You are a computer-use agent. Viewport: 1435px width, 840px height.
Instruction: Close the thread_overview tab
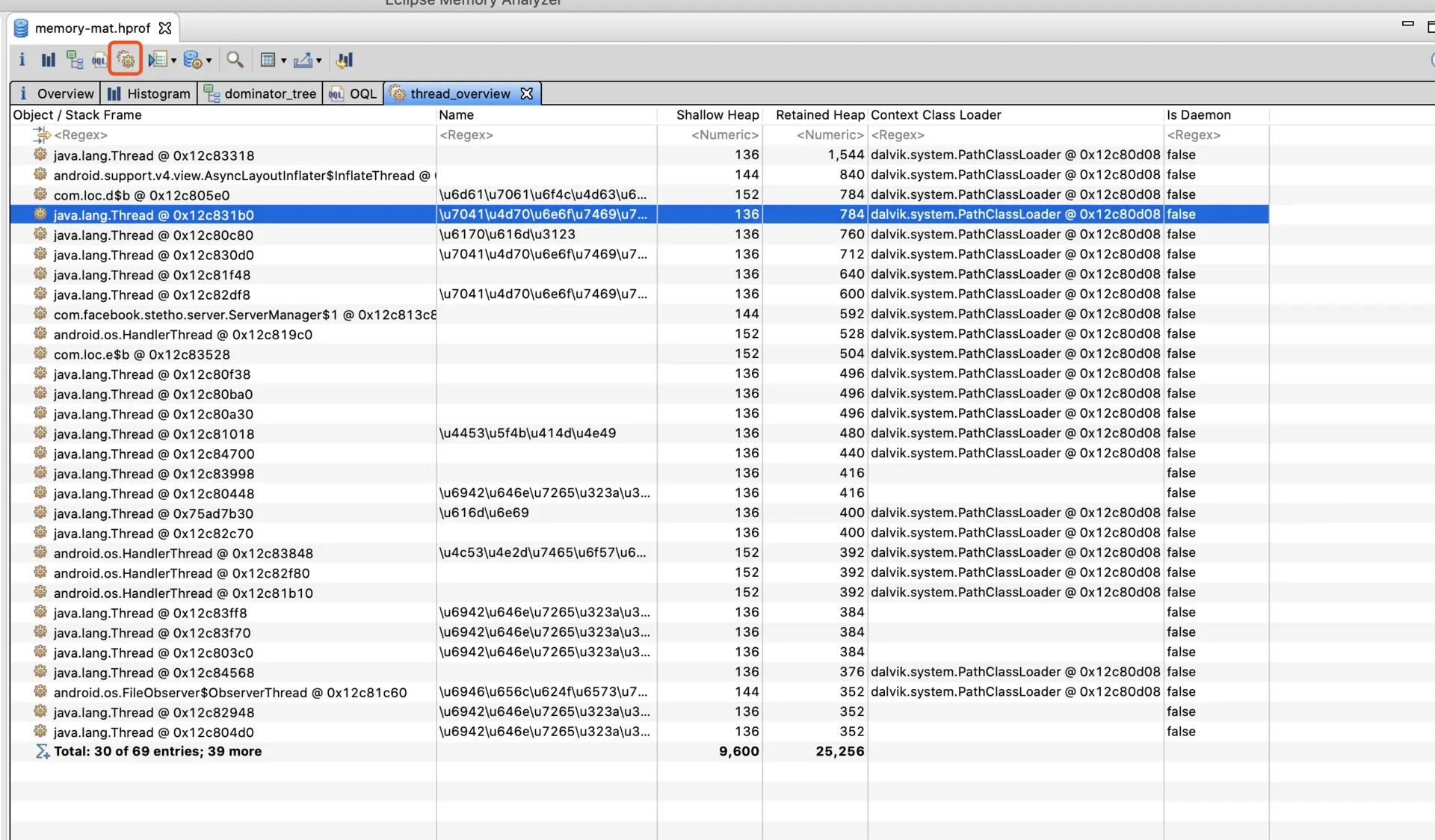coord(527,93)
